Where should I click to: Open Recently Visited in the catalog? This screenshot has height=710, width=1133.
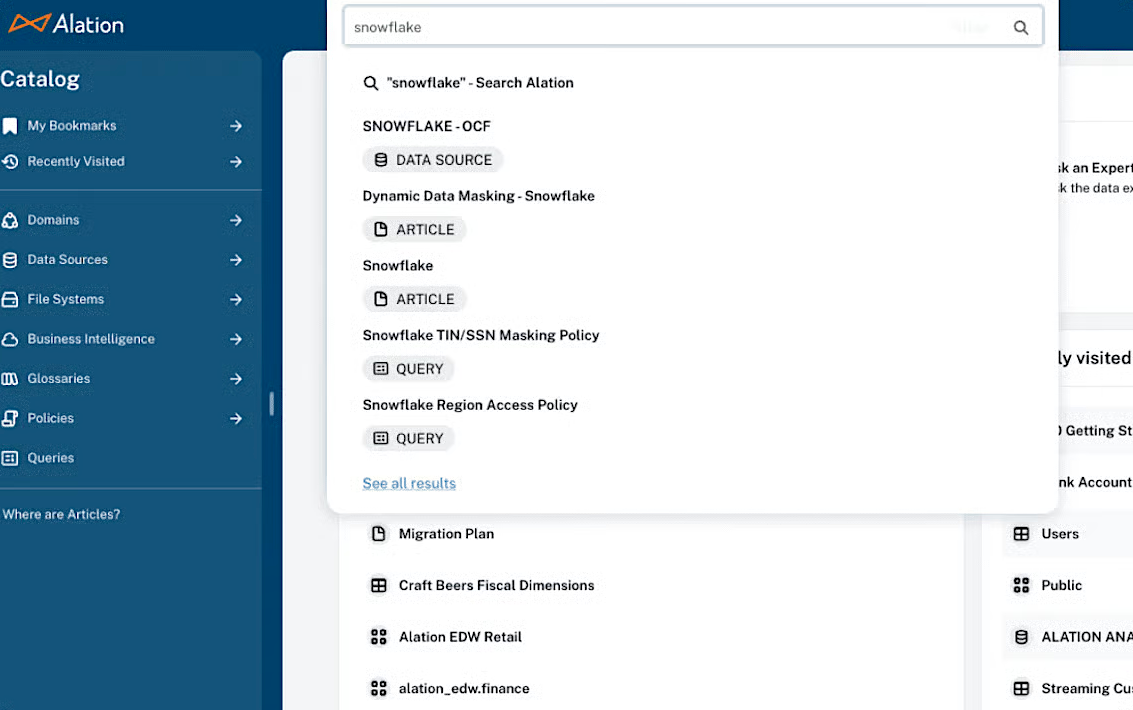tap(76, 162)
